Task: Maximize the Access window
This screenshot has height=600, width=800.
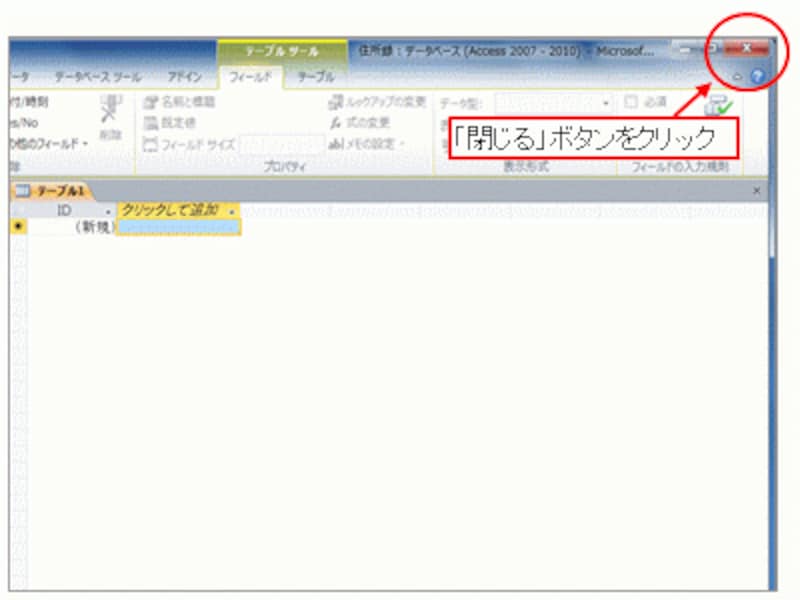Action: pos(712,48)
